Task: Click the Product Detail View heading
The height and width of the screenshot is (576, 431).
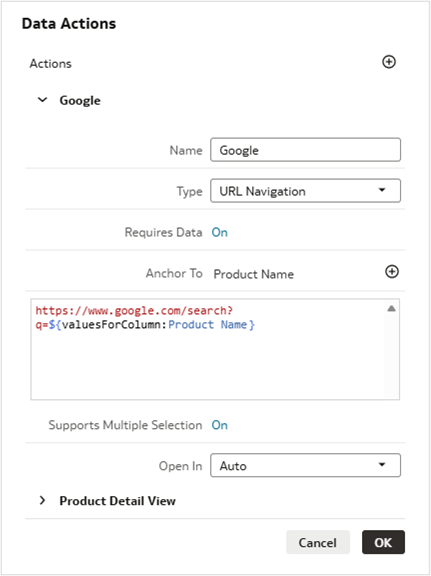Action: click(x=118, y=501)
